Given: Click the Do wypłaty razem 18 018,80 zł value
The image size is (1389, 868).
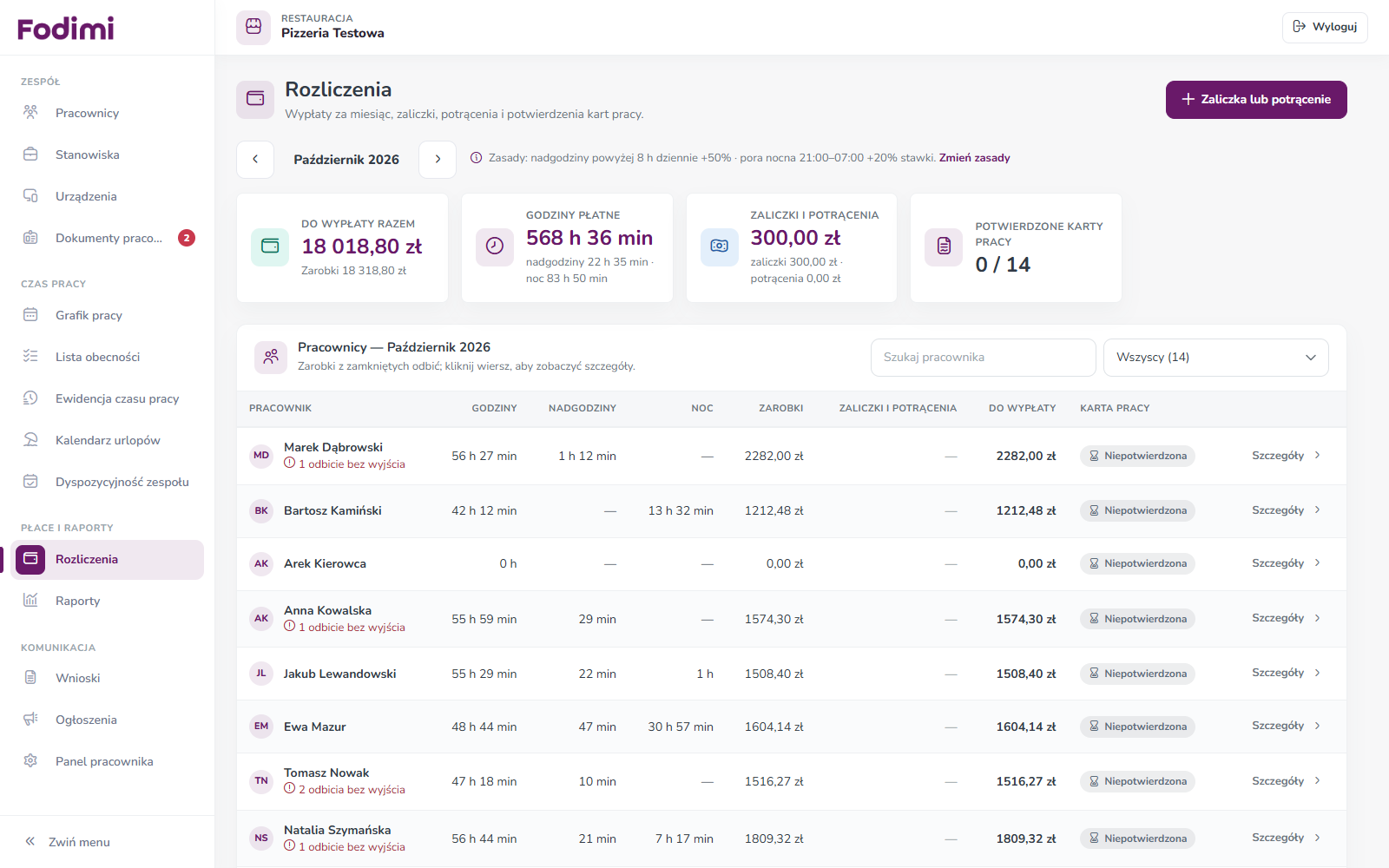Looking at the screenshot, I should click(362, 247).
